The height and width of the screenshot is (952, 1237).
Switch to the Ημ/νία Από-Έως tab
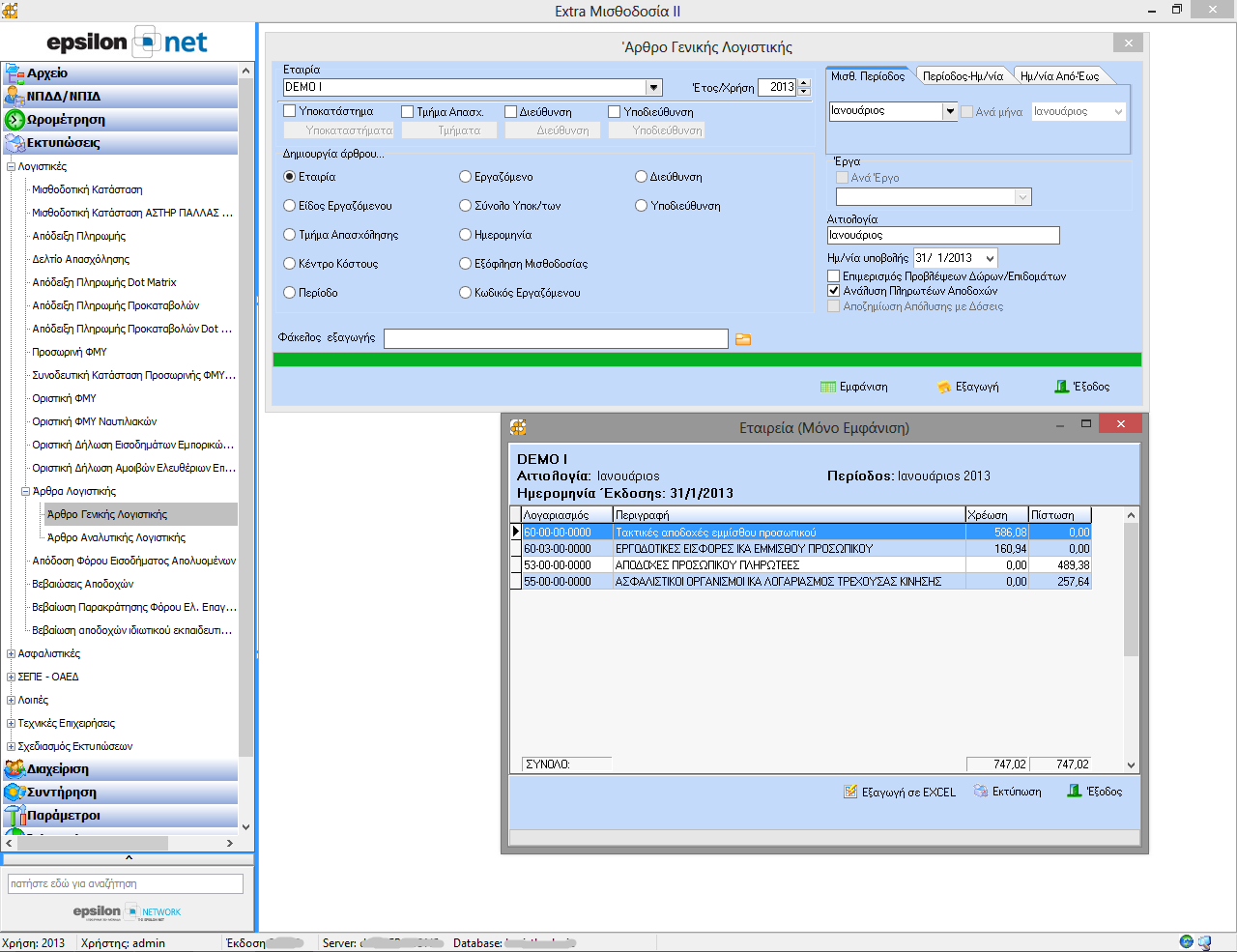(1059, 76)
